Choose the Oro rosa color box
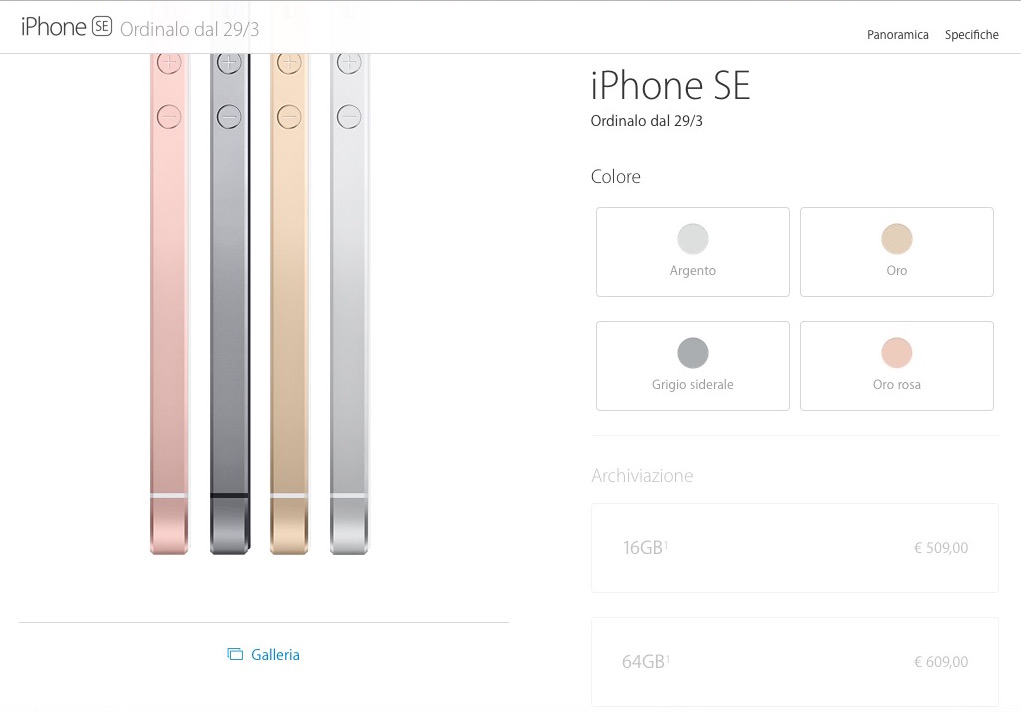 [x=897, y=366]
